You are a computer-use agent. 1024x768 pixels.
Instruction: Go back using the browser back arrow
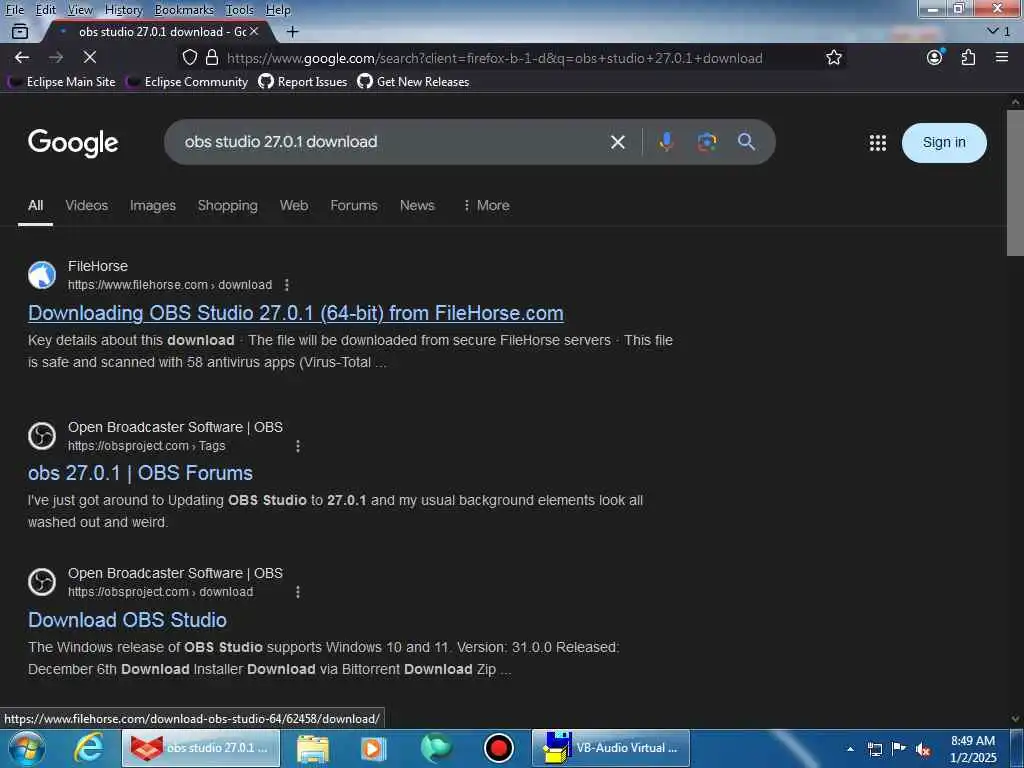(x=22, y=57)
